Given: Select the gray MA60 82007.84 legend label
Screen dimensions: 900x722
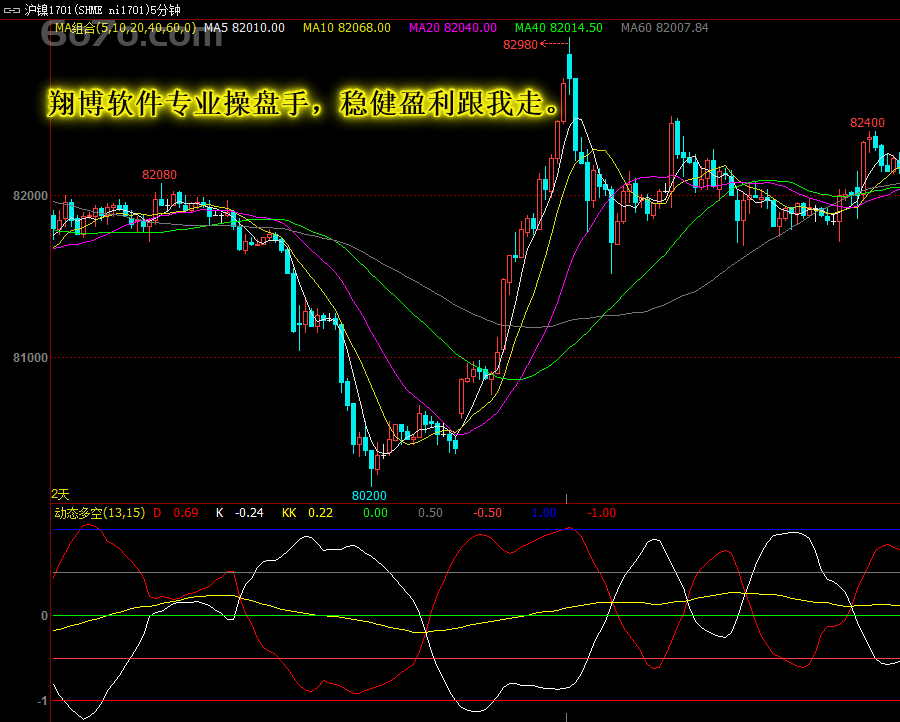Looking at the screenshot, I should click(x=664, y=28).
